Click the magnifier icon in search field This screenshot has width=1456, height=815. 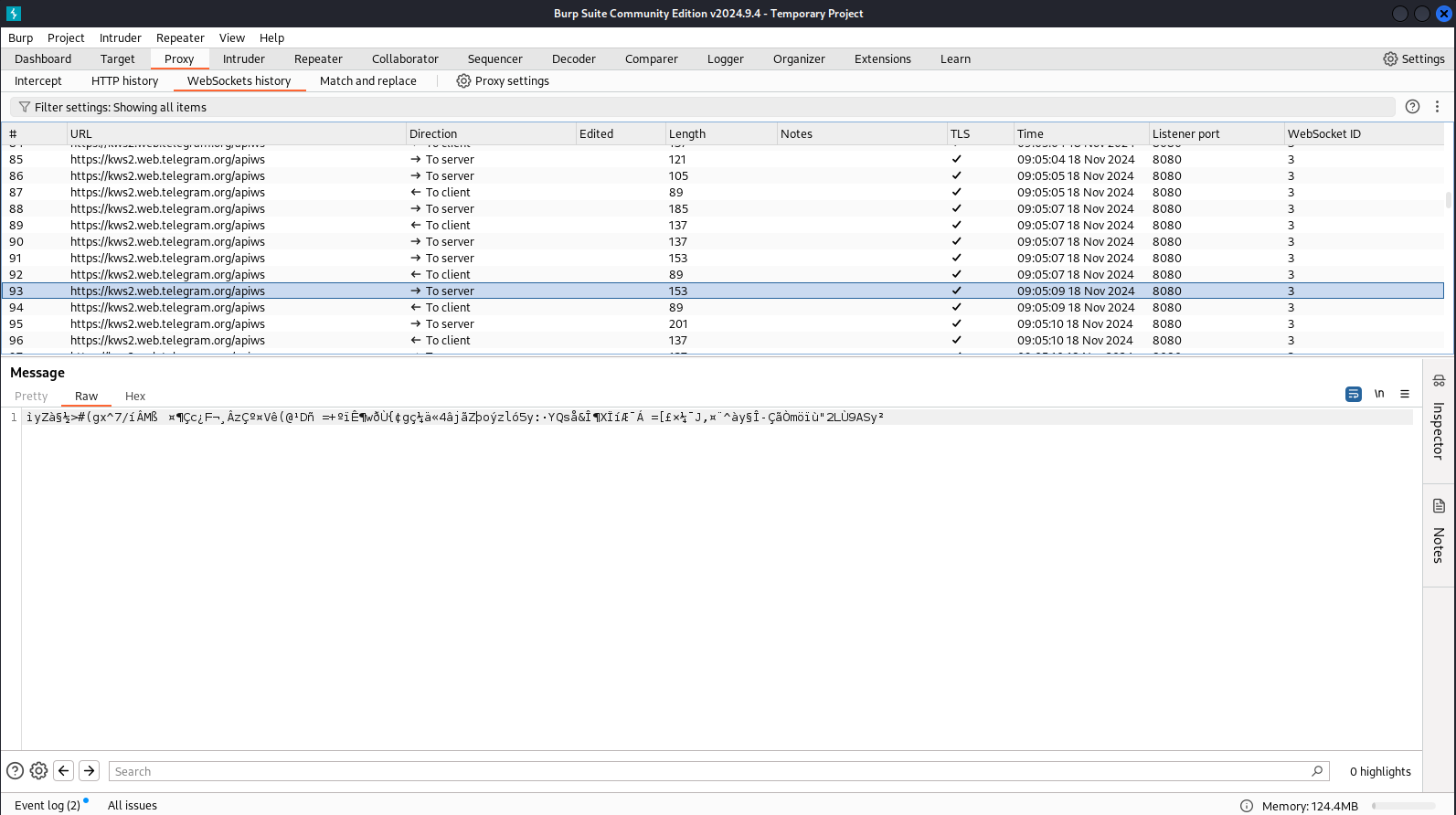coord(1317,771)
